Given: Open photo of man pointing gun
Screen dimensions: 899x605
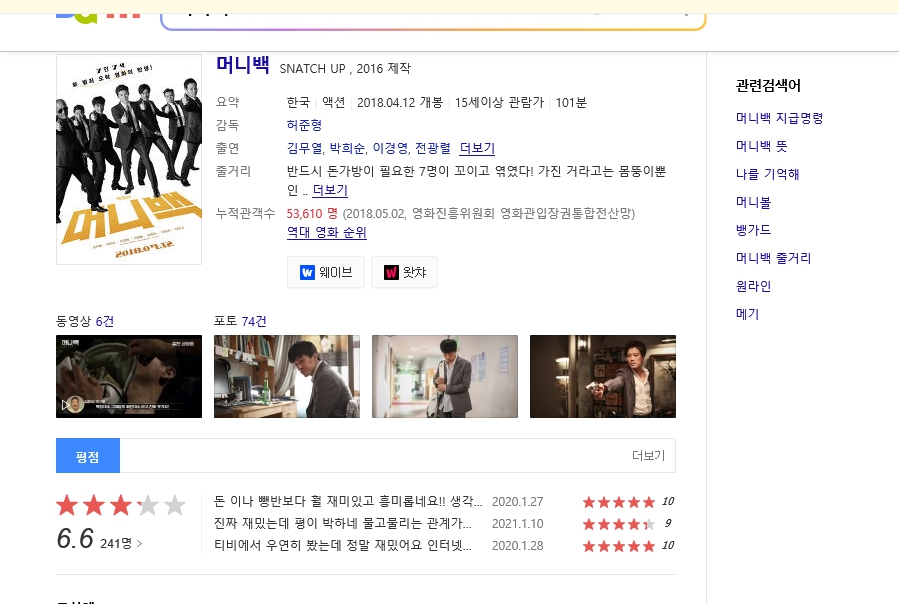Looking at the screenshot, I should (x=603, y=376).
